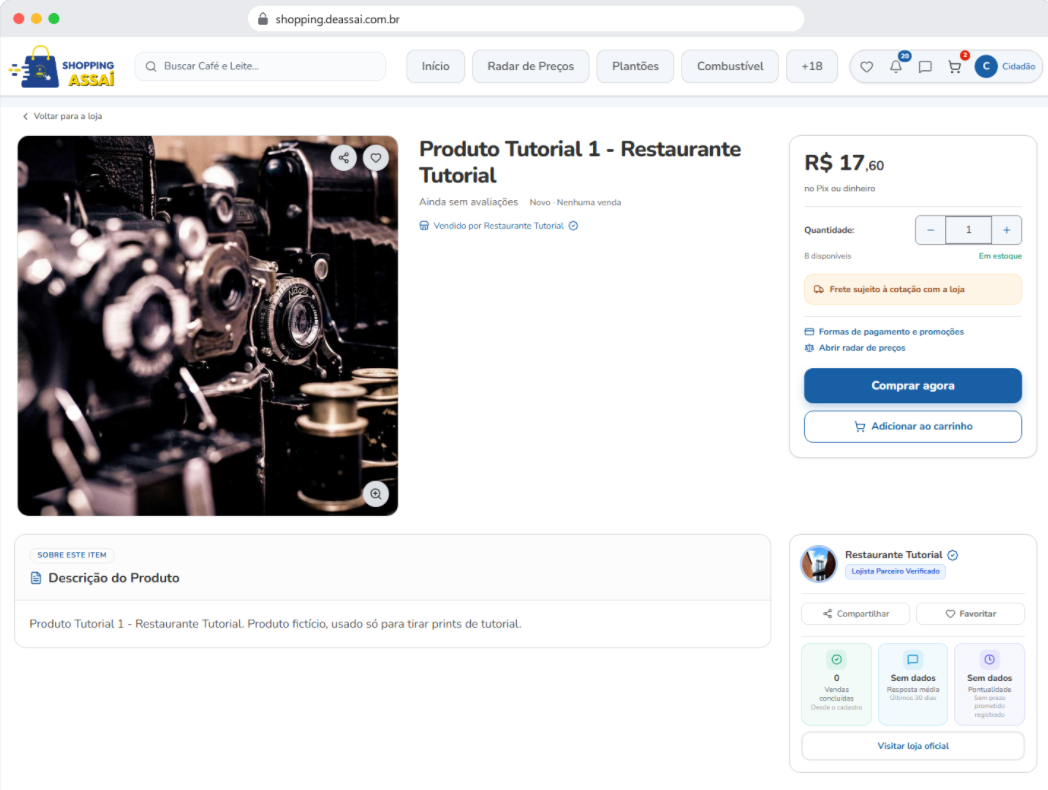
Task: Click the main product camera image
Action: (x=208, y=325)
